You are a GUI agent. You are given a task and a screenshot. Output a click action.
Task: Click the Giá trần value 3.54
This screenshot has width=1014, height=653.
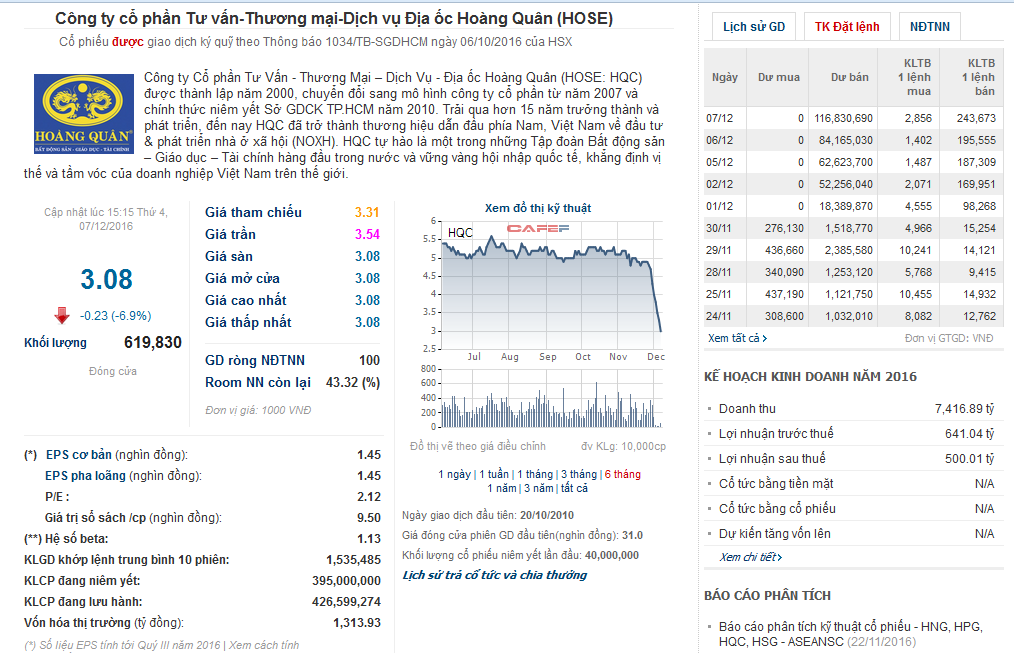pos(367,234)
